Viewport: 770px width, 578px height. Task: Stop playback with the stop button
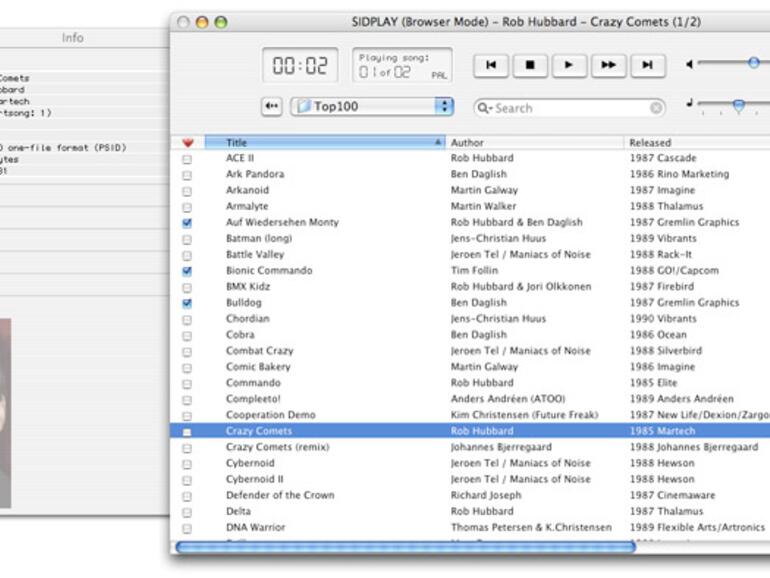pyautogui.click(x=530, y=65)
